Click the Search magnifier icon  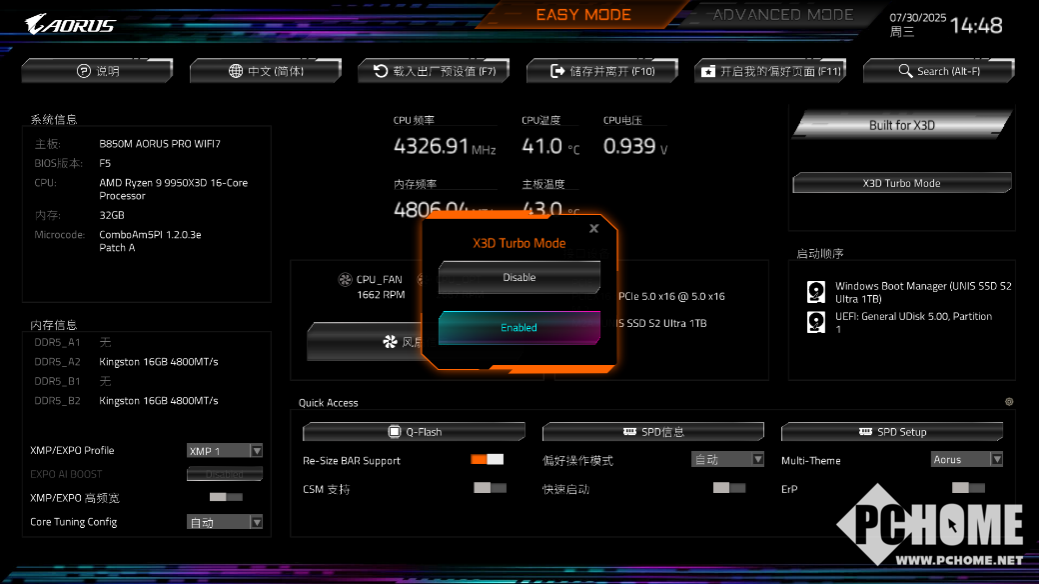[x=905, y=71]
